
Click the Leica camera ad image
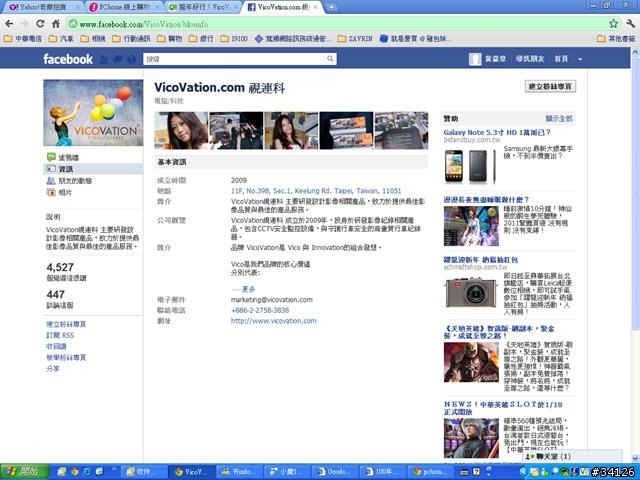tap(471, 292)
